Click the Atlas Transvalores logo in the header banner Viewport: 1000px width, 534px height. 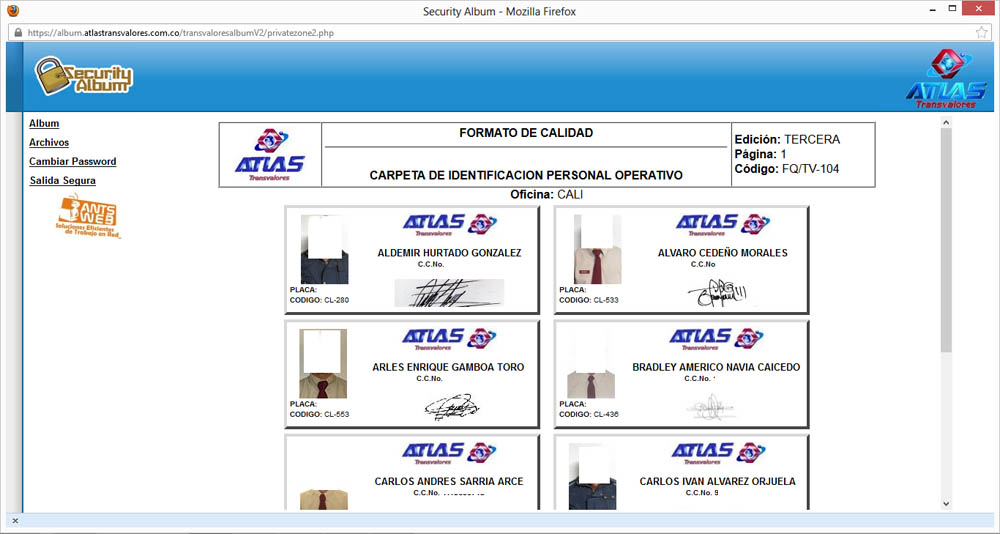pos(946,79)
